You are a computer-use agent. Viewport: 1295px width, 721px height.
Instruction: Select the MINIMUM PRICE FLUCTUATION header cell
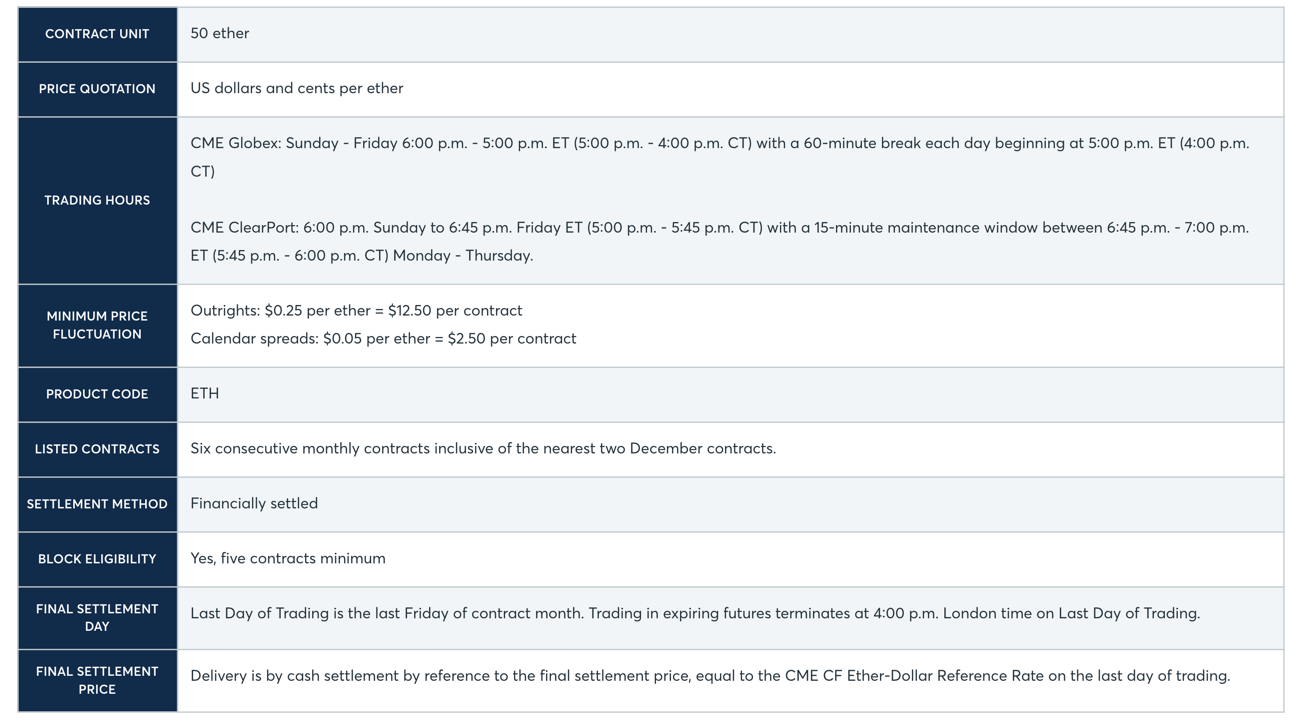click(x=97, y=325)
